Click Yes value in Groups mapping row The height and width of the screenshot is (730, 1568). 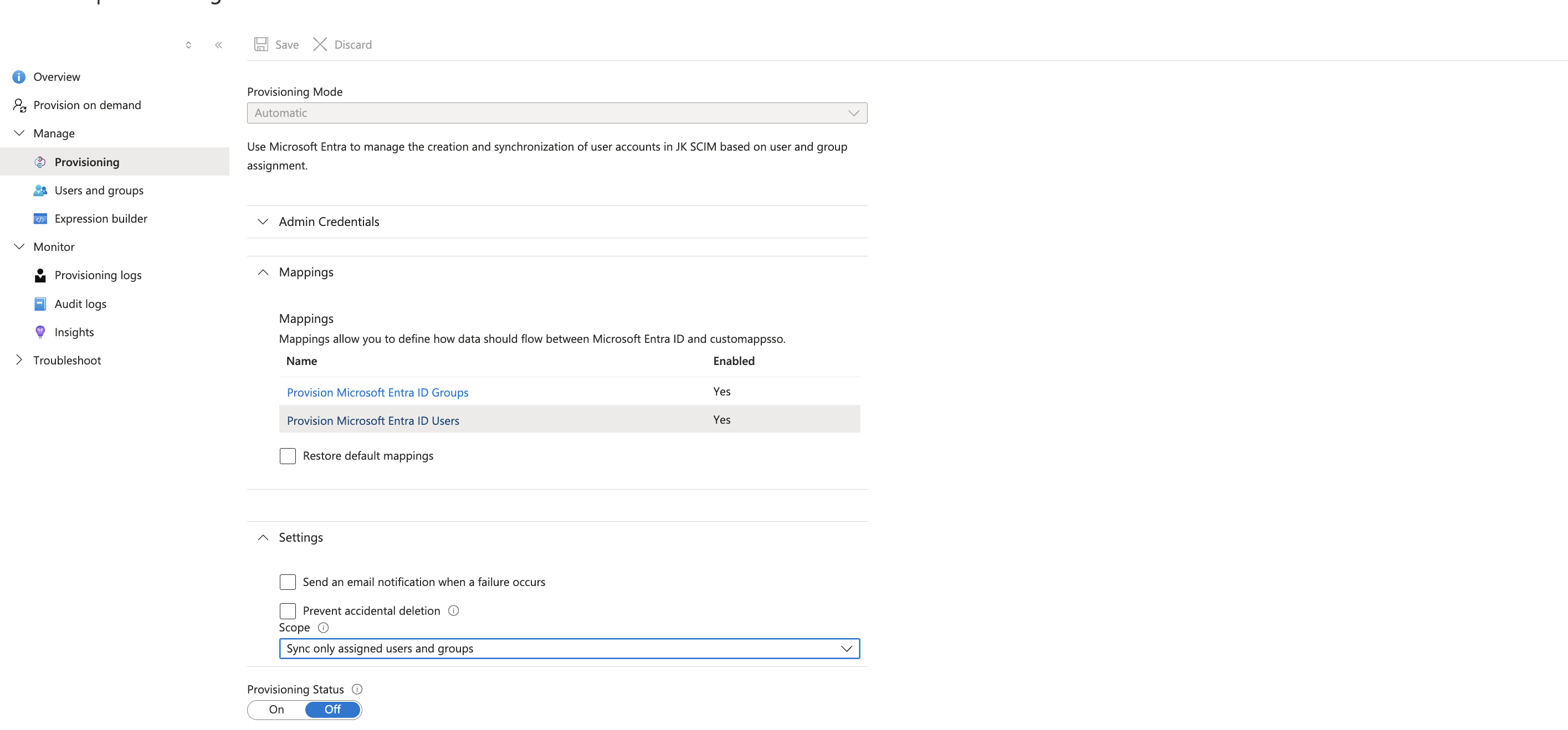[722, 392]
